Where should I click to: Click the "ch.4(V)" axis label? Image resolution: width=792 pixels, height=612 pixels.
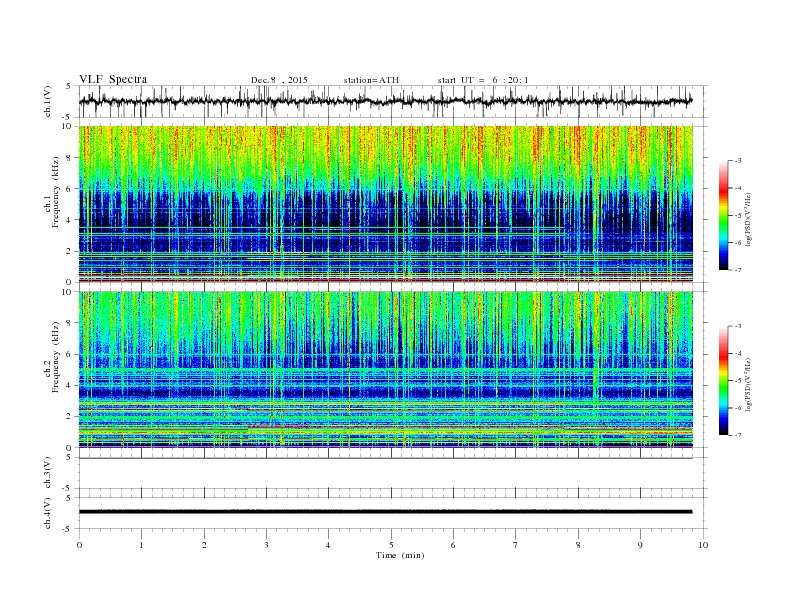click(x=48, y=513)
